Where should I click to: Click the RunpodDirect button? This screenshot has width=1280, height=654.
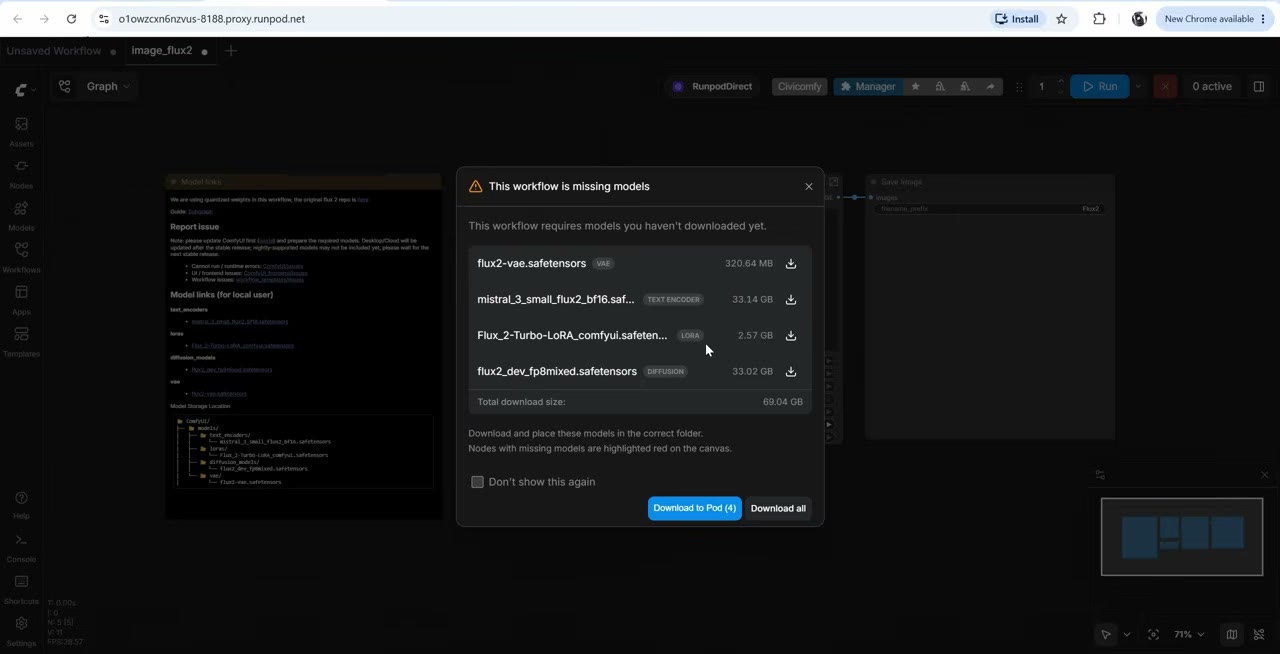click(x=712, y=87)
